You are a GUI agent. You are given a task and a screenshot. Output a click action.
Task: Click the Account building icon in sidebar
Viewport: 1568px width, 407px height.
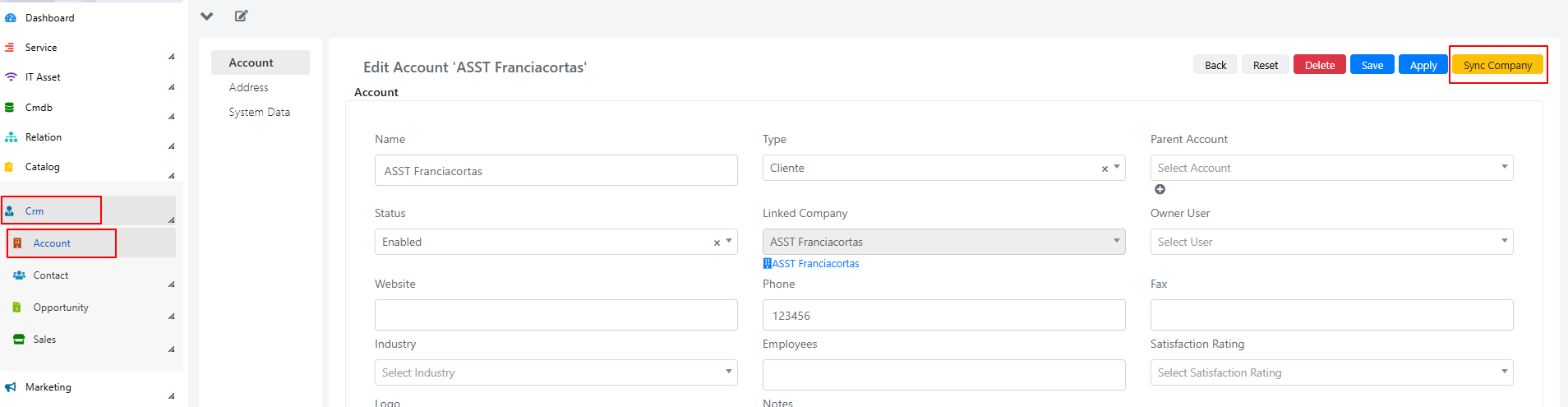17,243
